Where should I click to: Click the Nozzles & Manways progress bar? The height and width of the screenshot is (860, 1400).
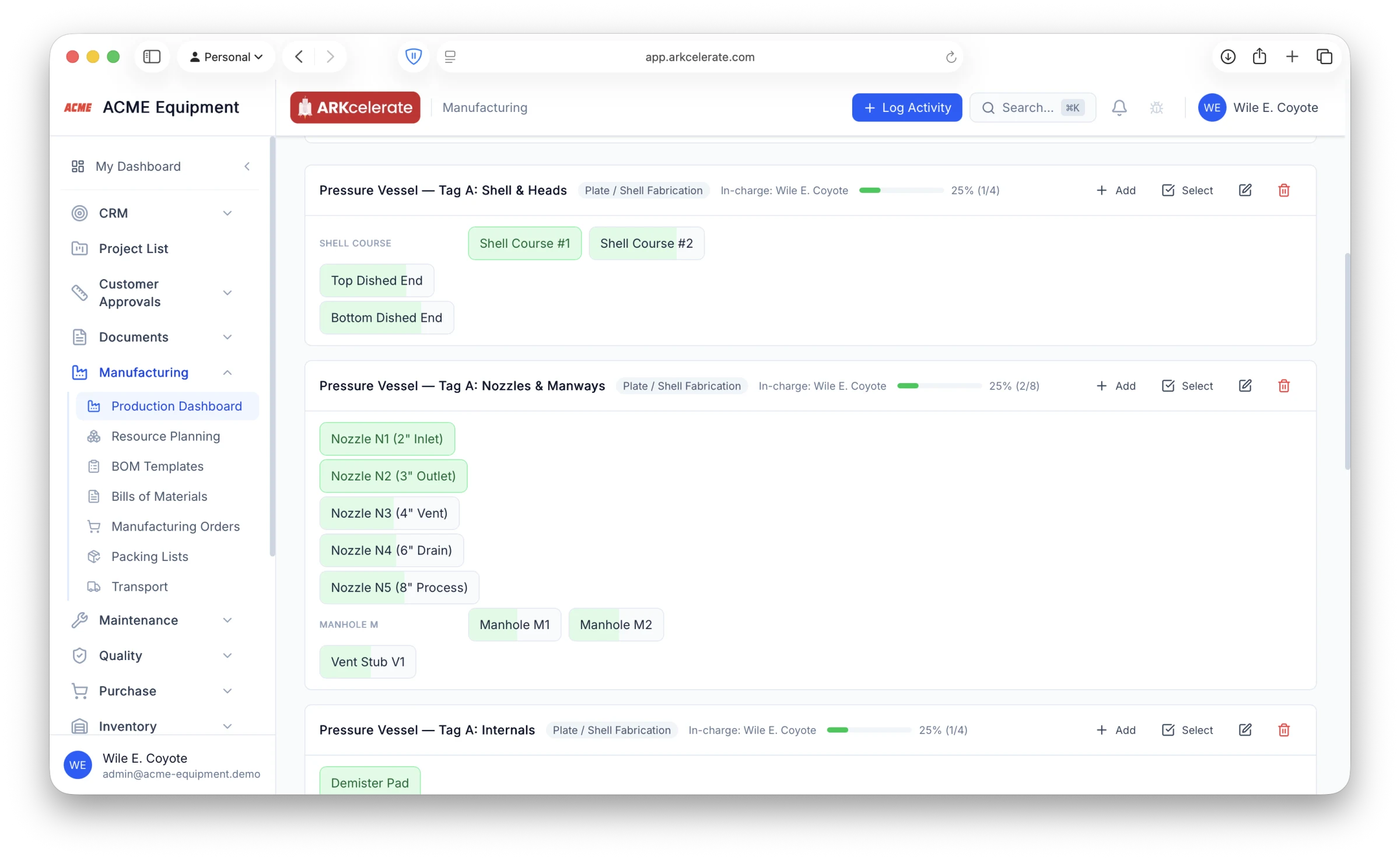pyautogui.click(x=939, y=385)
